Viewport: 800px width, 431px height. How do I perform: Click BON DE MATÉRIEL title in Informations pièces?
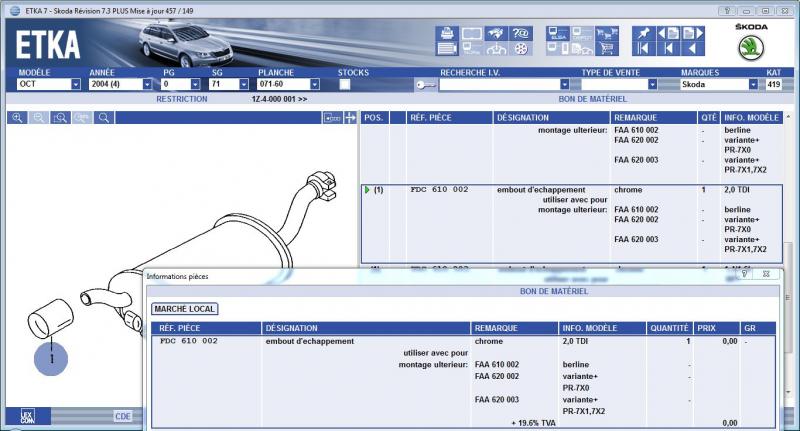click(x=554, y=291)
